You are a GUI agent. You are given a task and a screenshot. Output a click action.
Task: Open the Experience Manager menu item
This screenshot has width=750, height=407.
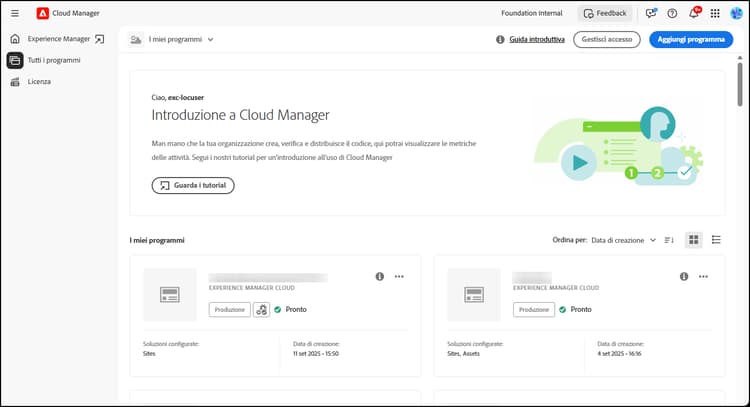point(59,39)
